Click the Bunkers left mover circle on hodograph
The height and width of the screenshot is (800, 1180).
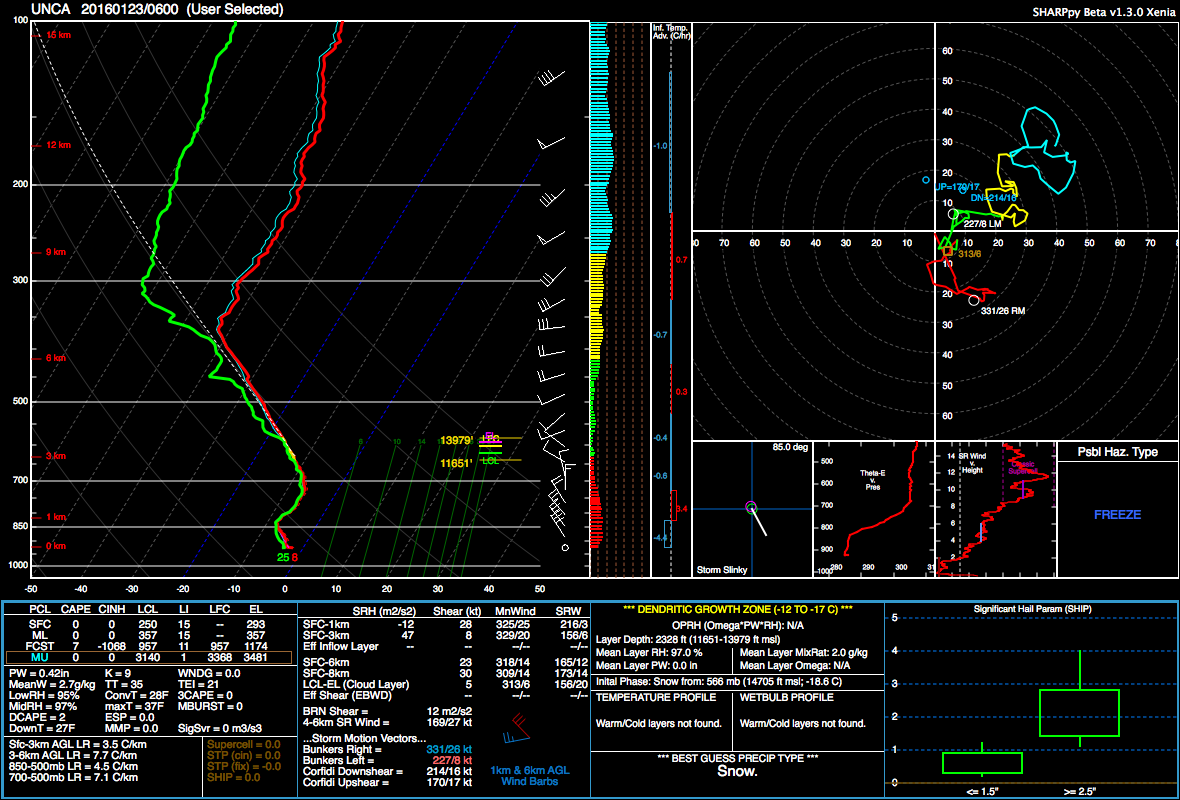(953, 214)
